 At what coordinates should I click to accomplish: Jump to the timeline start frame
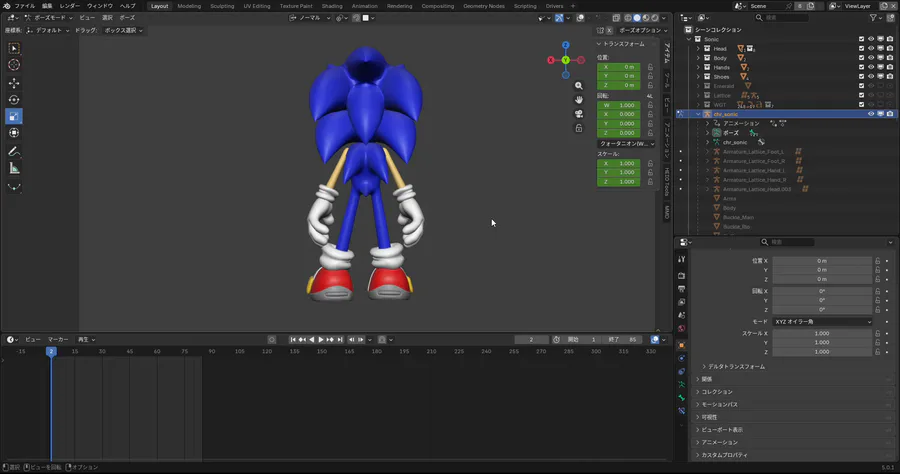point(293,340)
